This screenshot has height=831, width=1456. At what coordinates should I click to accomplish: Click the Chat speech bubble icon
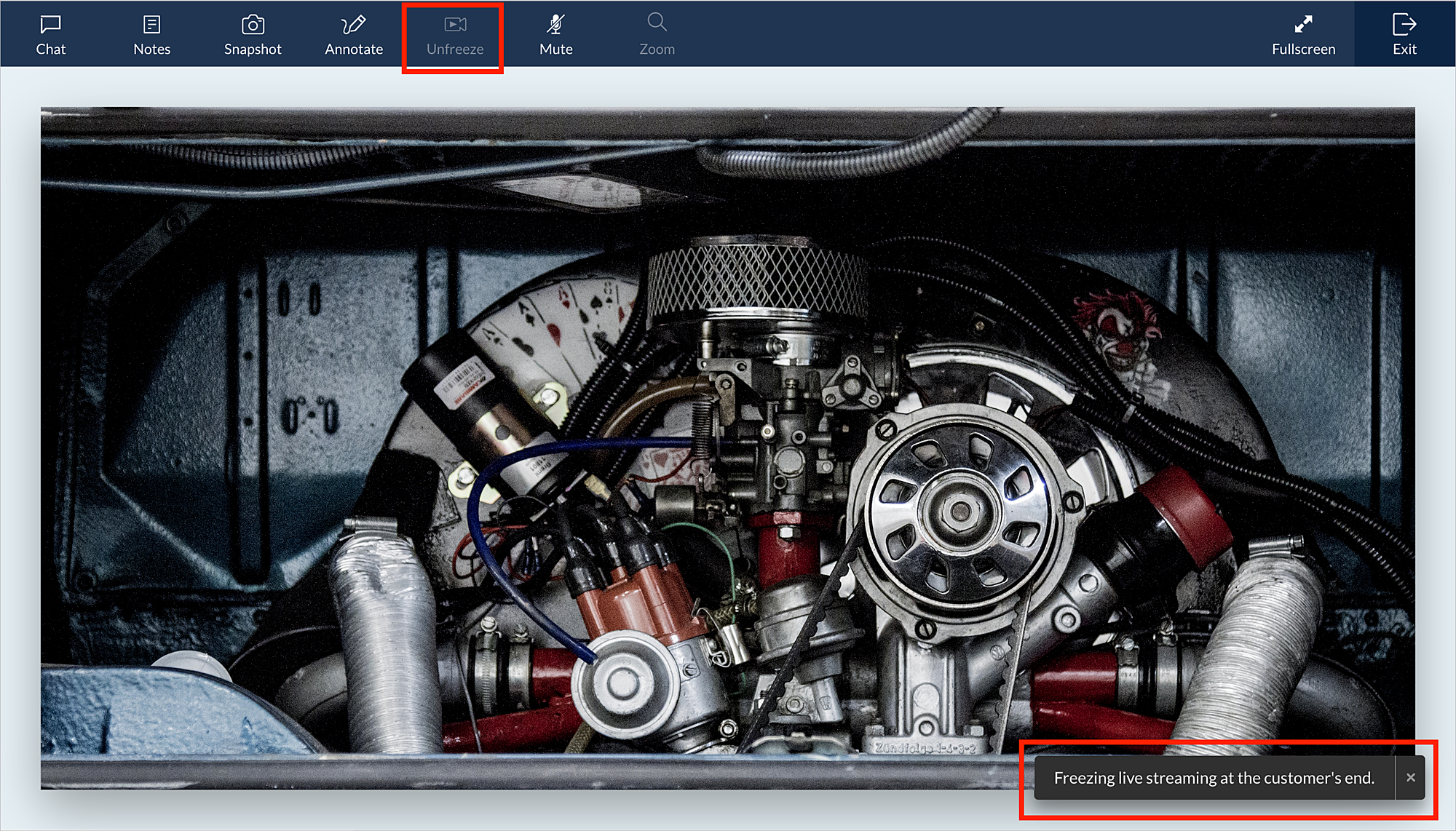[x=50, y=24]
